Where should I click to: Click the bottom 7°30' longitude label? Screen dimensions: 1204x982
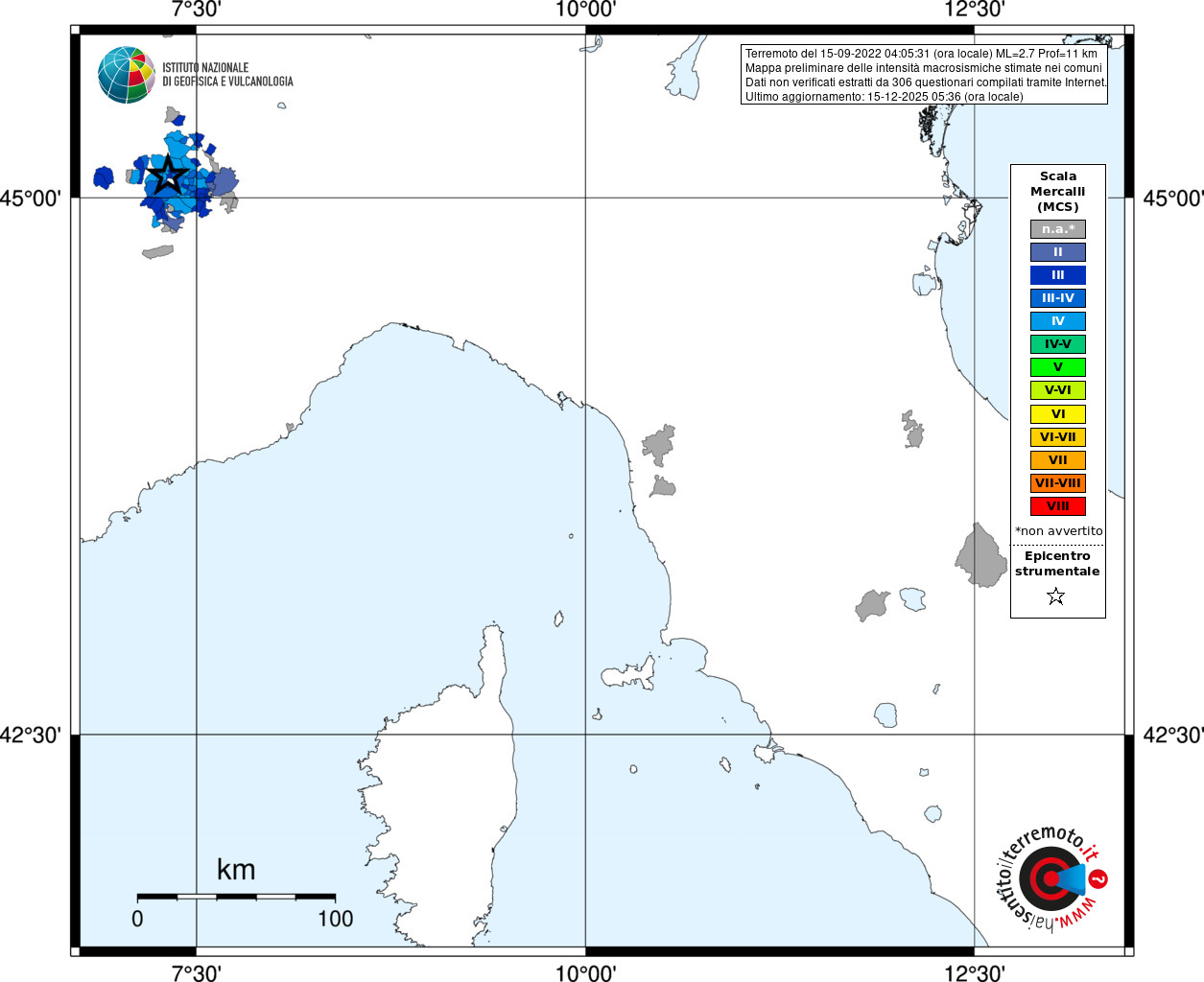click(x=197, y=973)
